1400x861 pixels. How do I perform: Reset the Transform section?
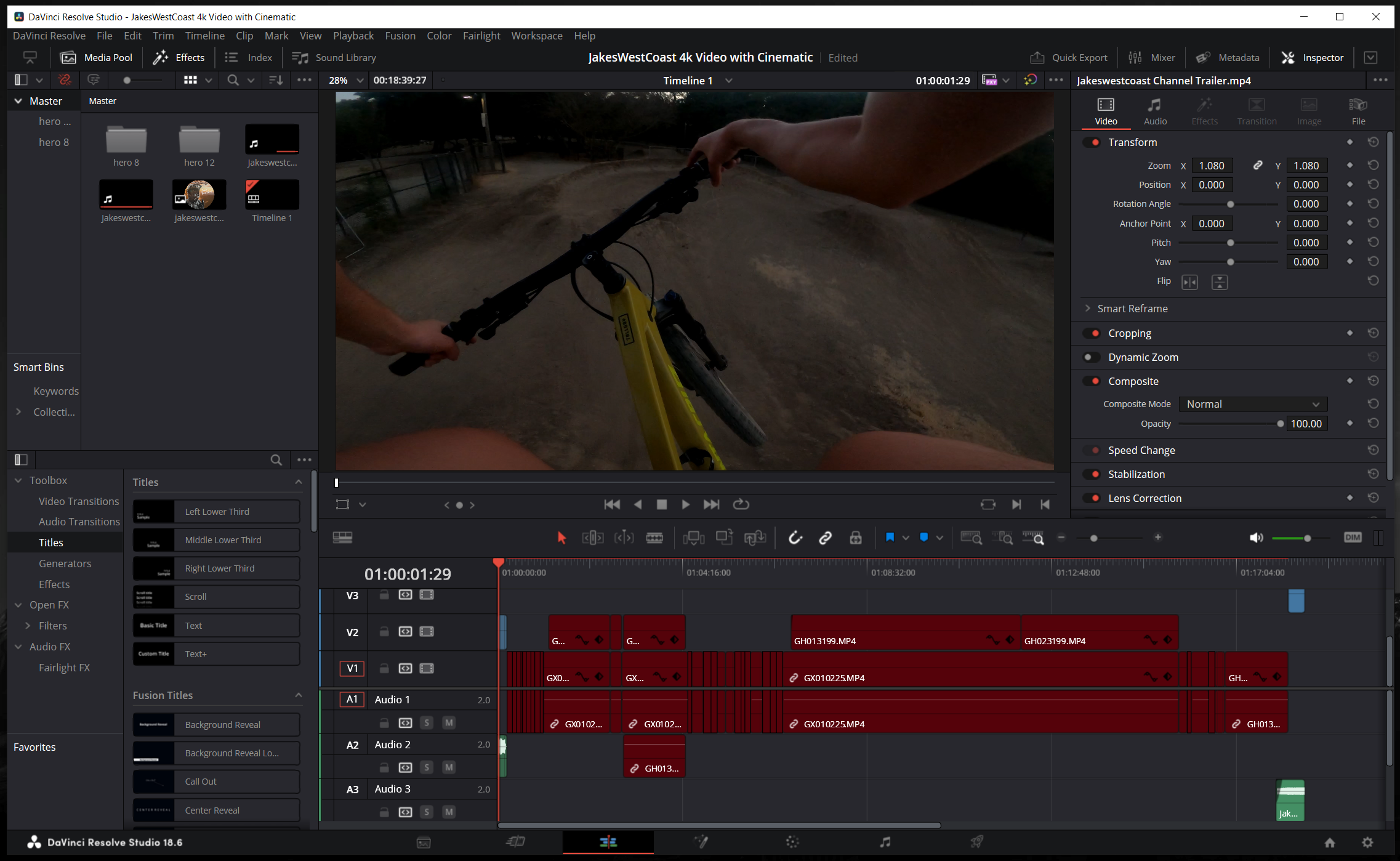click(1373, 142)
